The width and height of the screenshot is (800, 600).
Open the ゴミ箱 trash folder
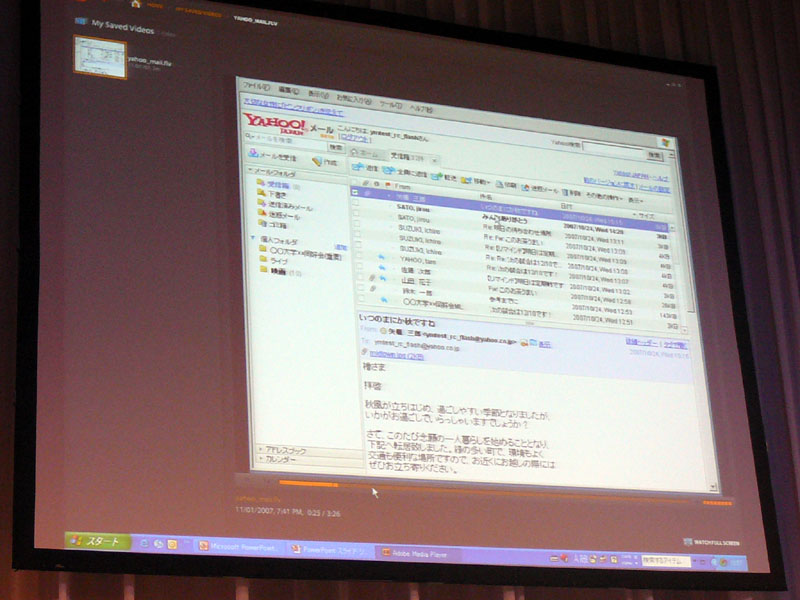click(273, 224)
